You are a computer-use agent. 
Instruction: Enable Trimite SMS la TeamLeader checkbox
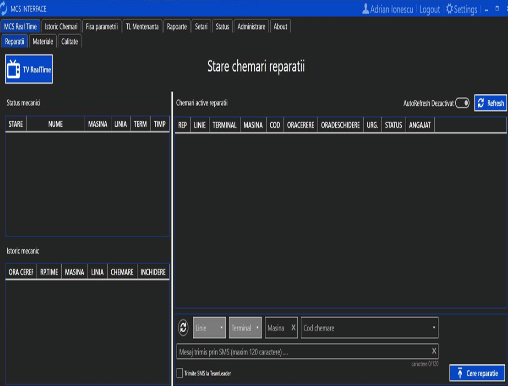(x=180, y=373)
